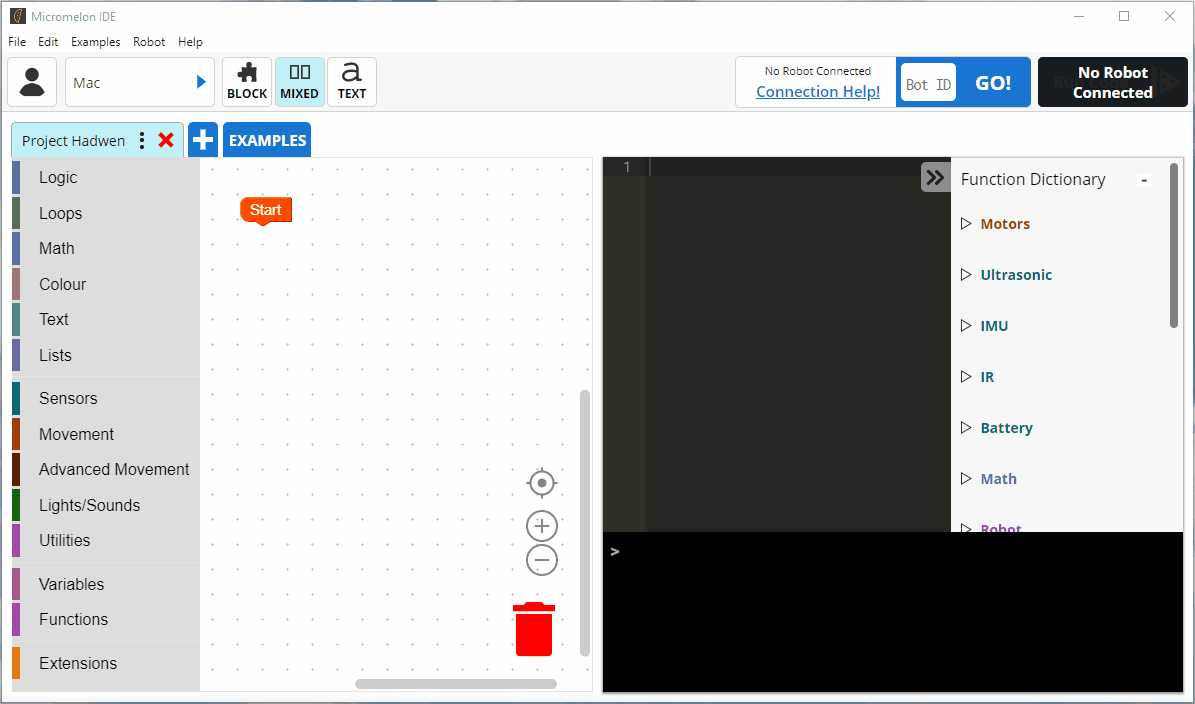
Task: Open Project Hadwen three-dot options menu
Action: pyautogui.click(x=142, y=140)
